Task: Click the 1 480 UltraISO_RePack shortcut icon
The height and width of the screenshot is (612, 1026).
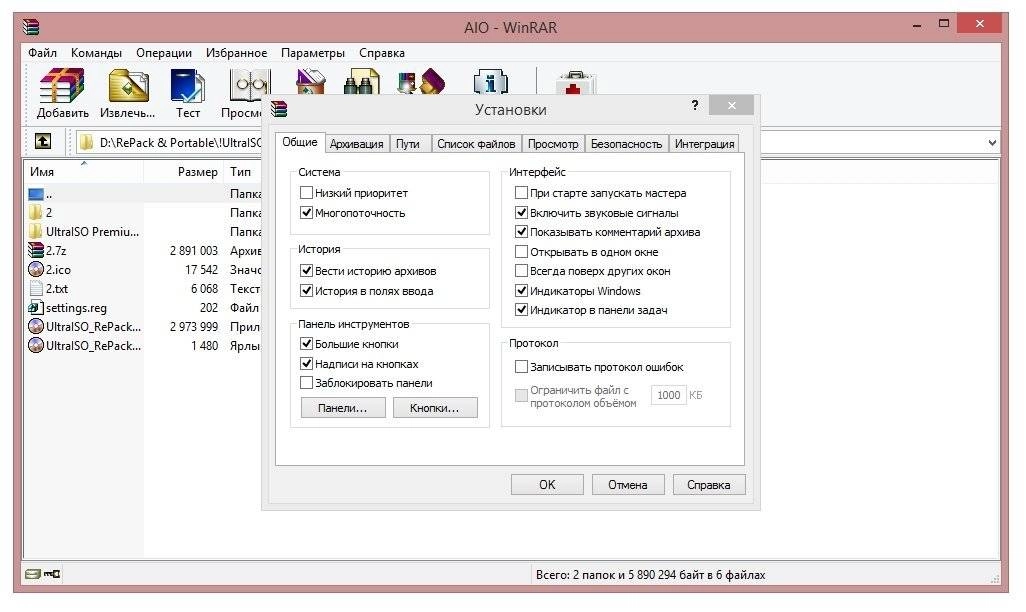Action: pyautogui.click(x=36, y=345)
